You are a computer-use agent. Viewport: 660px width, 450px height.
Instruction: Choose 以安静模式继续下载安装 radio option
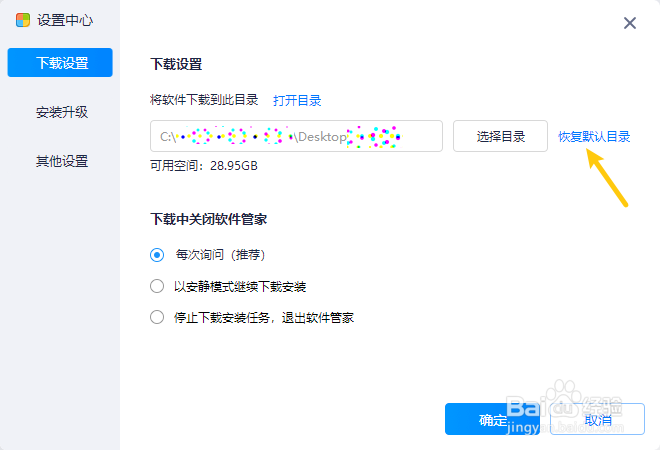pyautogui.click(x=157, y=286)
